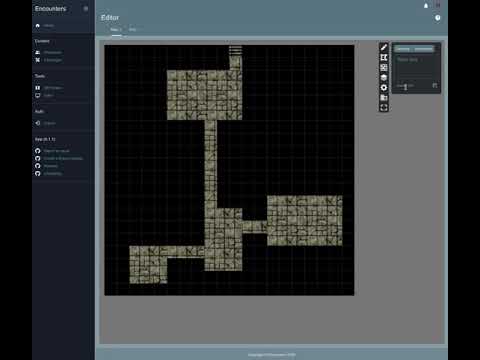Select the pencil draw tool
Screen dimensions: 480x360
[384, 47]
